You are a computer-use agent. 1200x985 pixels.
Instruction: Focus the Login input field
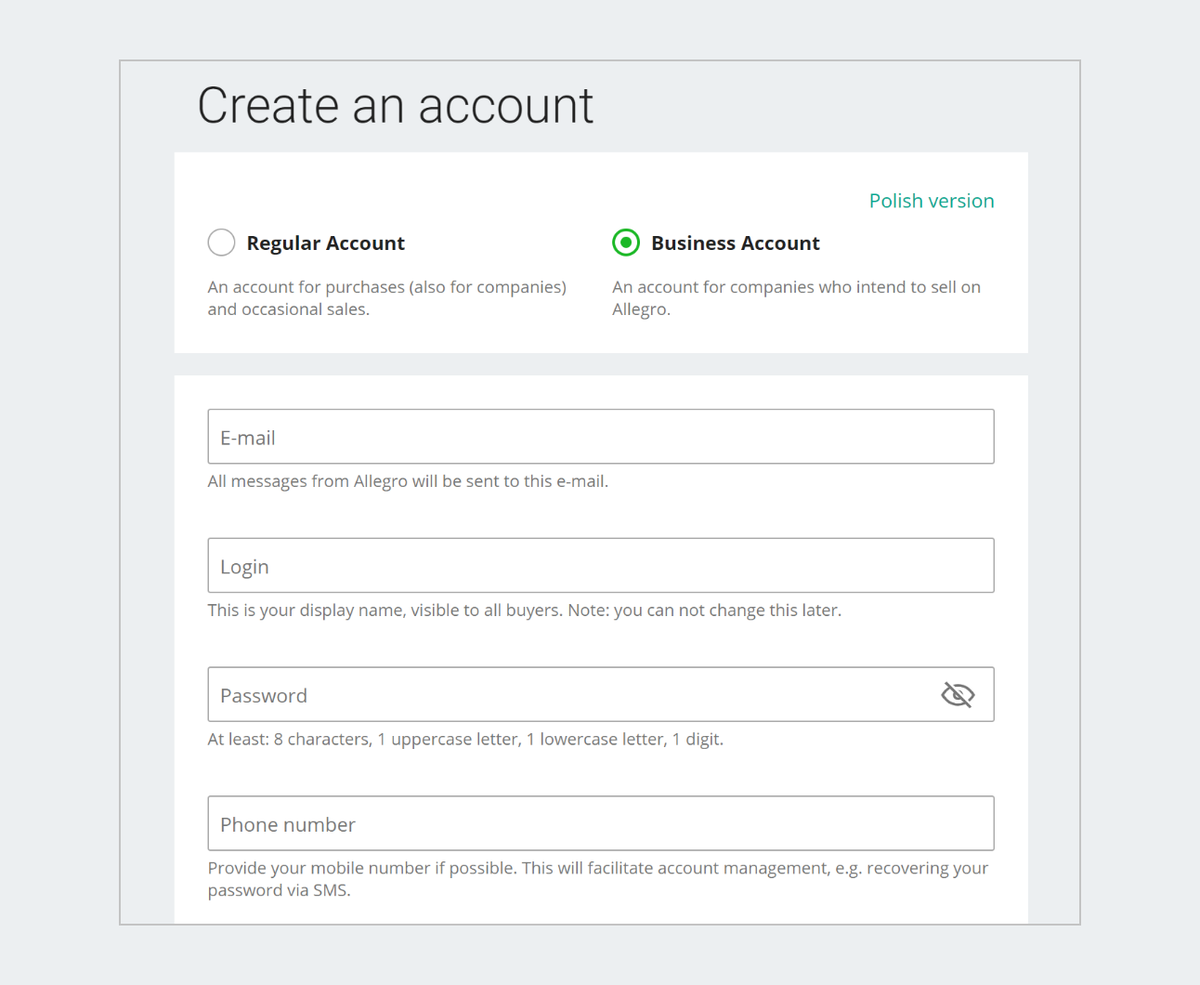[x=600, y=565]
